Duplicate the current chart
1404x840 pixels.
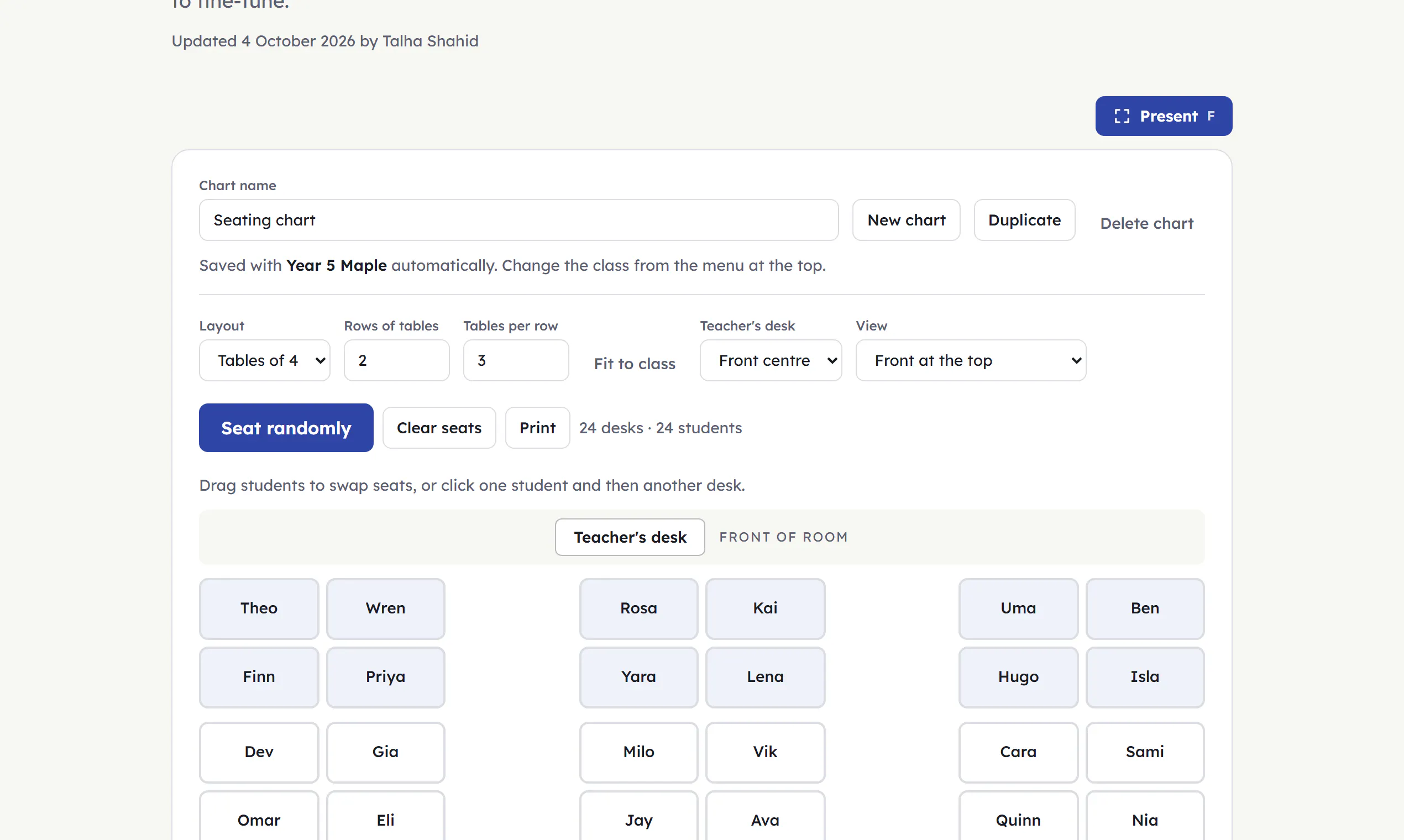1024,219
